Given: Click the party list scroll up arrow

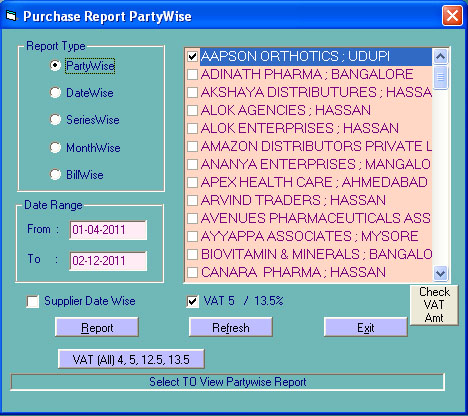Looking at the screenshot, I should click(440, 56).
